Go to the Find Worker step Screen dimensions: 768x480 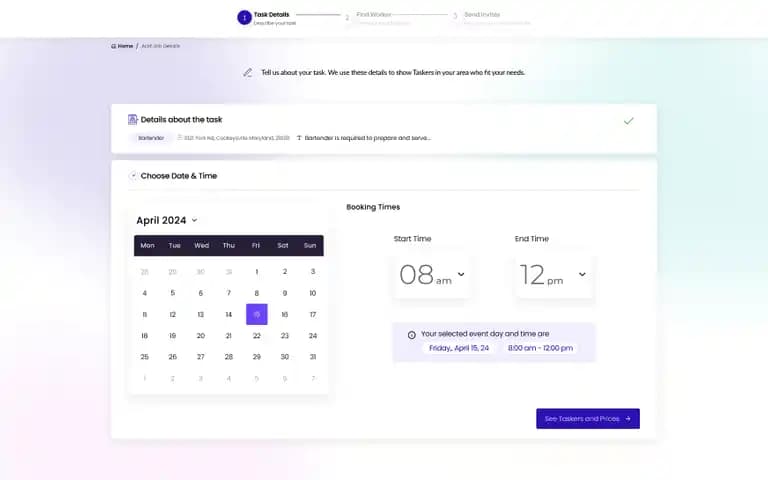[377, 18]
